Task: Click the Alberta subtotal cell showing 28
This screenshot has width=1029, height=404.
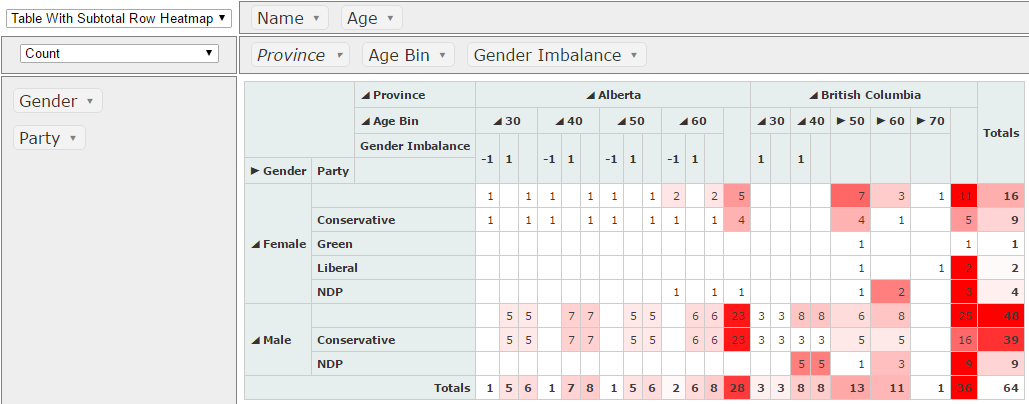Action: tap(737, 388)
